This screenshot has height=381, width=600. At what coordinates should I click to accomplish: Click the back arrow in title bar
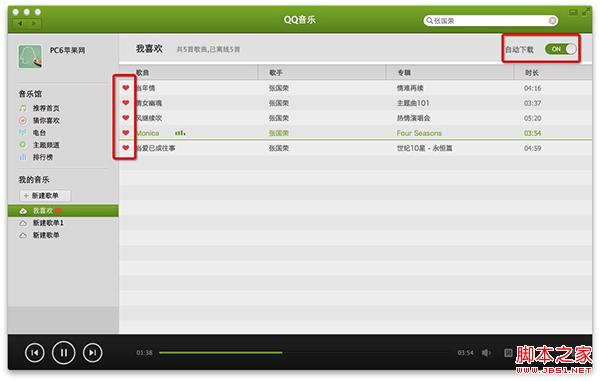pyautogui.click(x=20, y=24)
